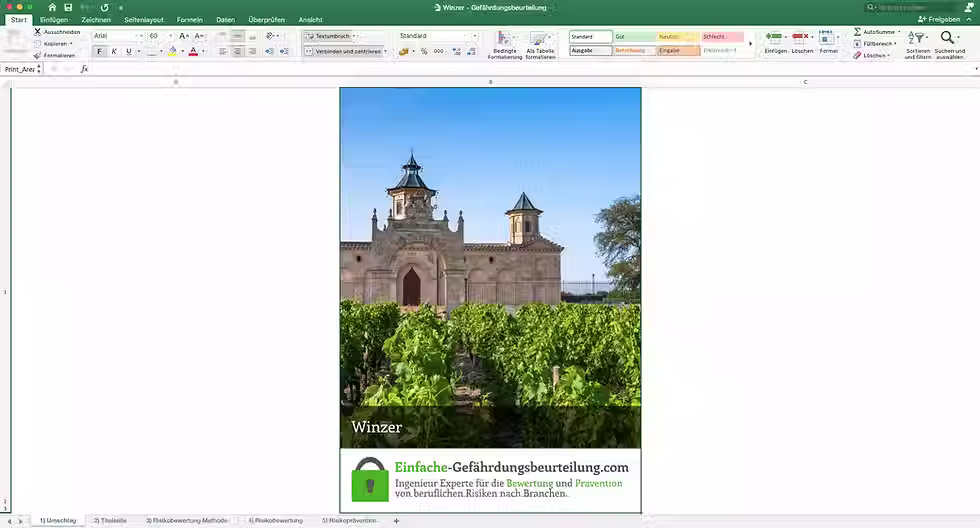
Task: Click the search field in title bar
Action: click(x=912, y=7)
